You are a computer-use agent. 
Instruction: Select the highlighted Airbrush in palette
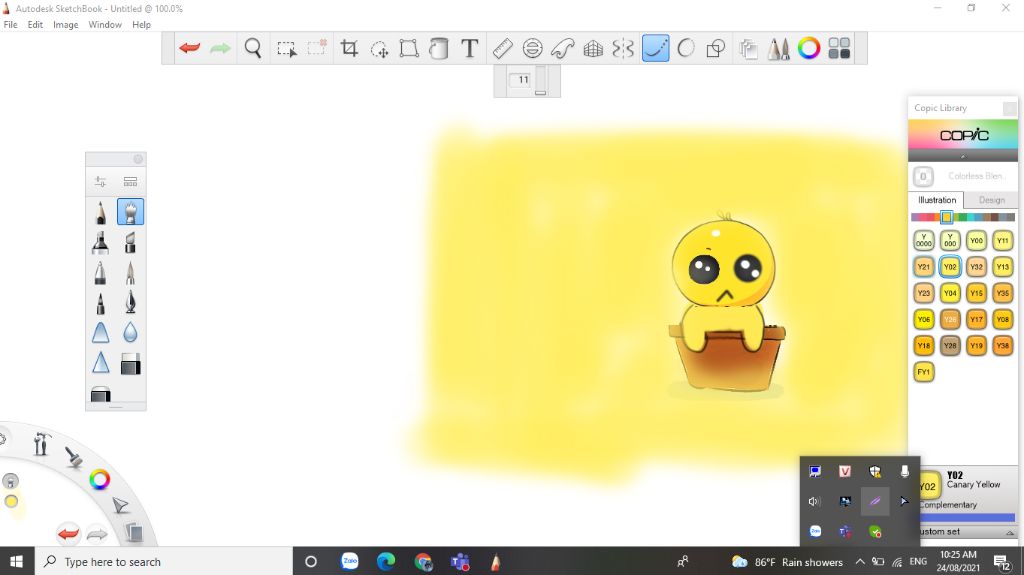point(131,212)
